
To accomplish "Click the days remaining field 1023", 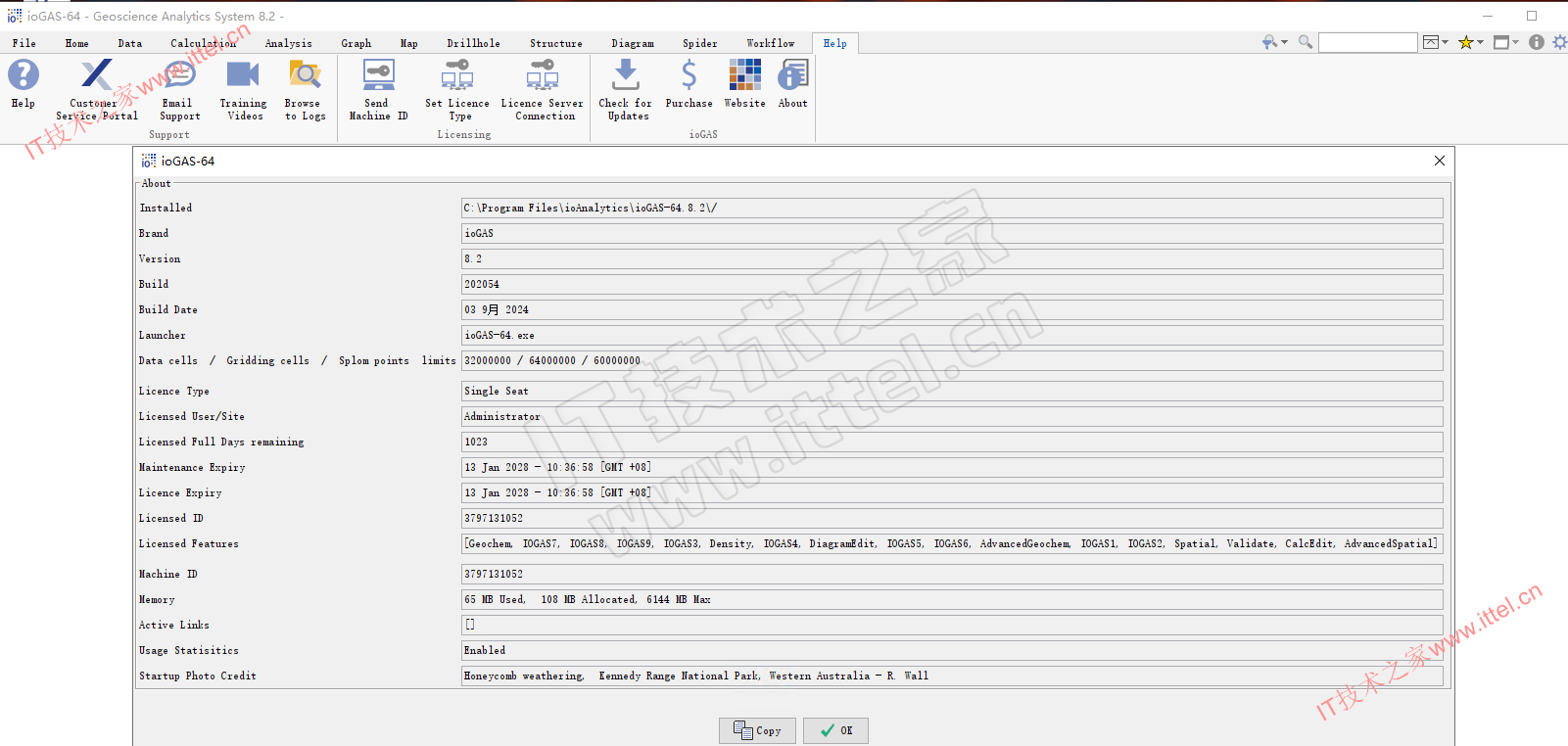I will click(952, 442).
